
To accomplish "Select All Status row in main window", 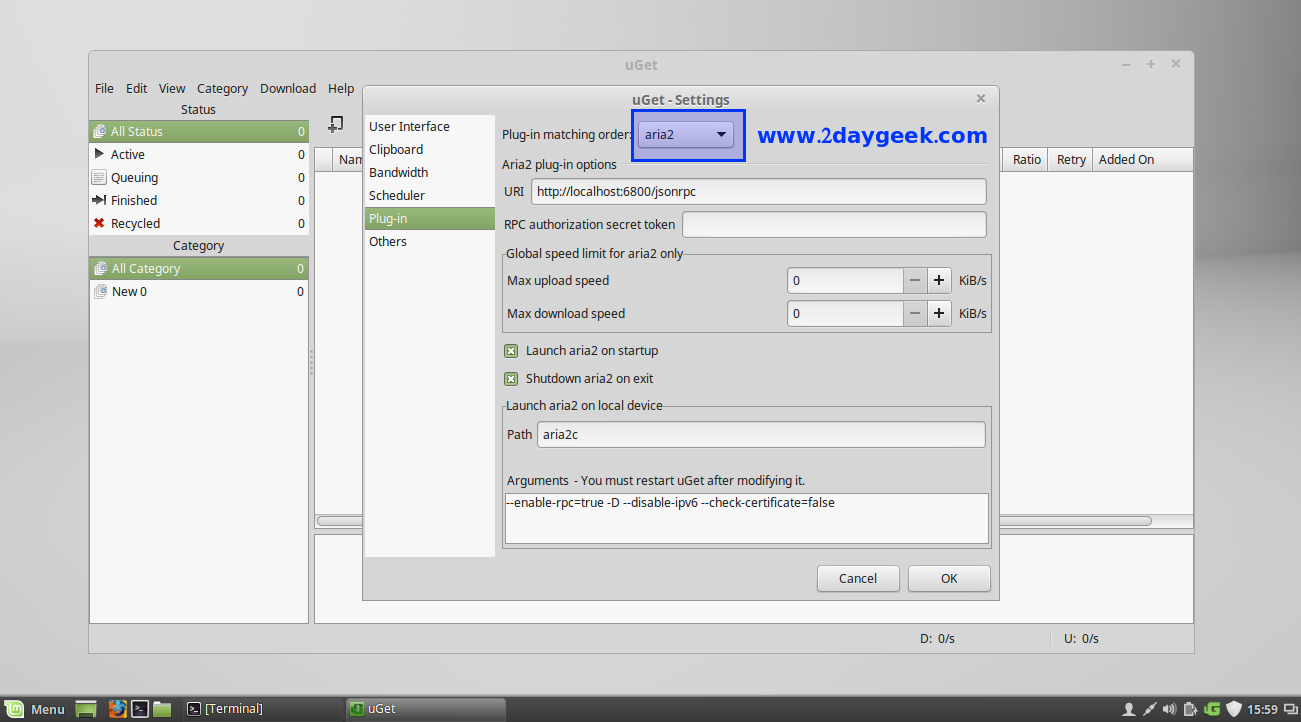I will 198,131.
